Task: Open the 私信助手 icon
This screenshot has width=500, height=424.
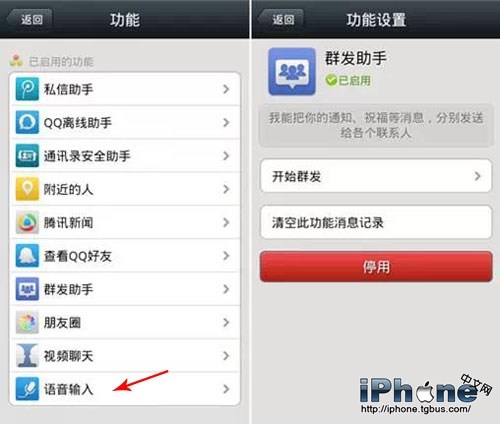Action: click(27, 89)
